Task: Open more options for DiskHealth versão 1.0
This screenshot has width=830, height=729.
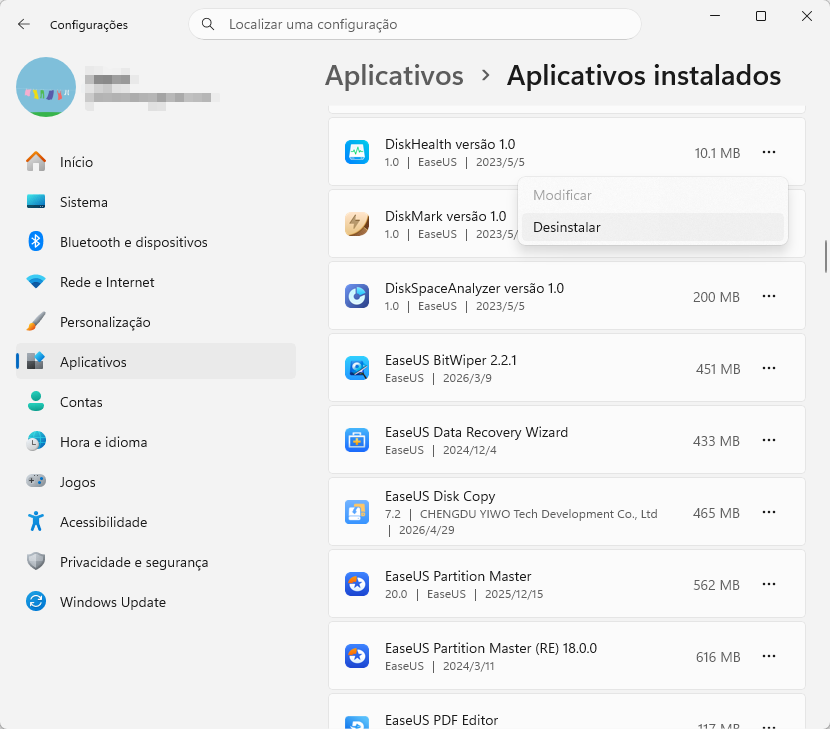Action: point(769,152)
